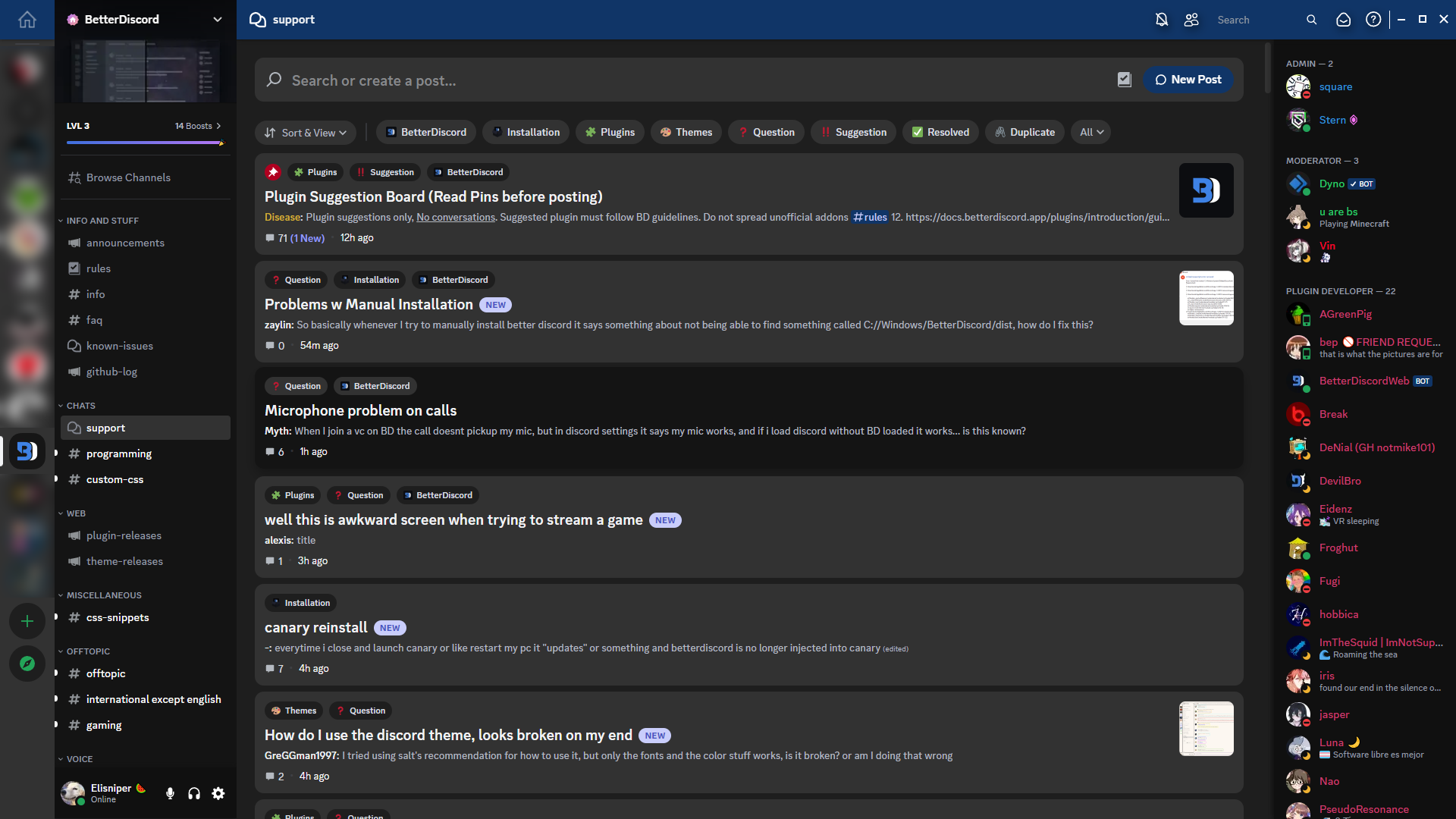Screen dimensions: 1456x819
Task: Go to Direct Messages home icon
Action: coord(27,20)
